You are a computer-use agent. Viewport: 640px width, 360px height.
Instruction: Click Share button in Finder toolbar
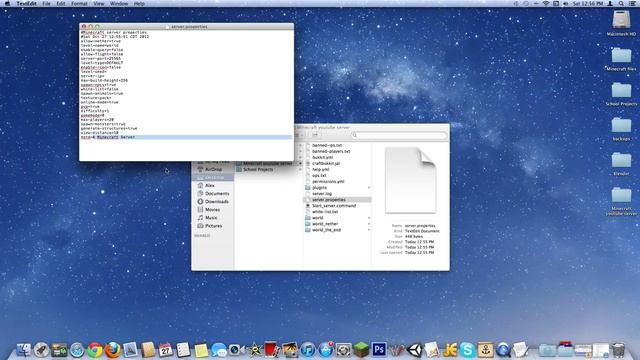click(315, 135)
